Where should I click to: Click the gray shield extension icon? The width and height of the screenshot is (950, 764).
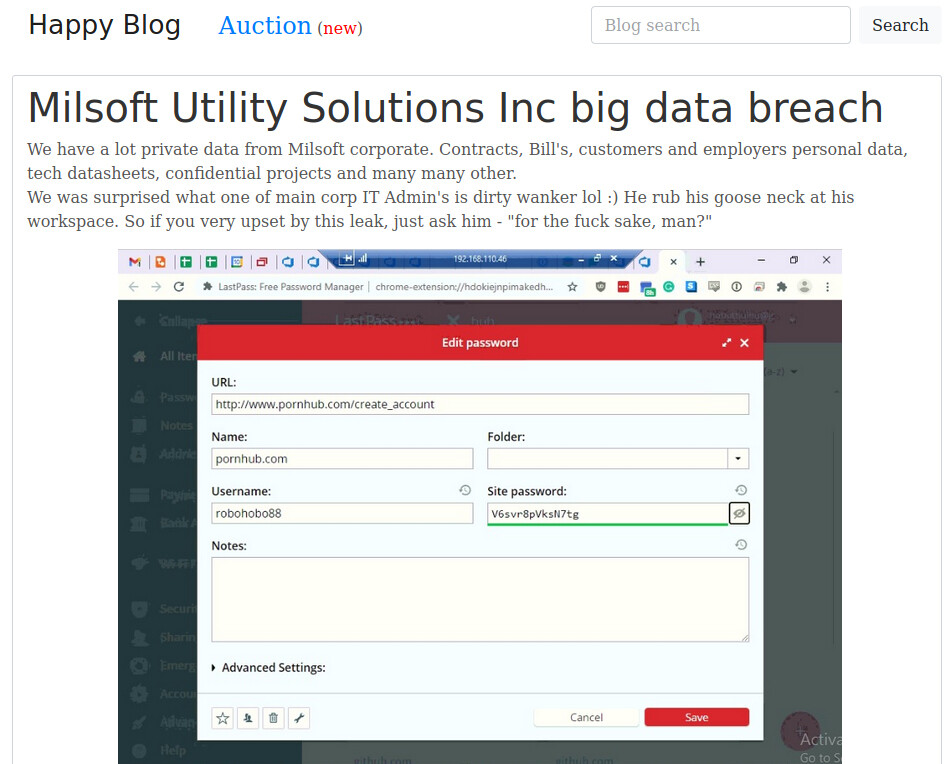[600, 287]
